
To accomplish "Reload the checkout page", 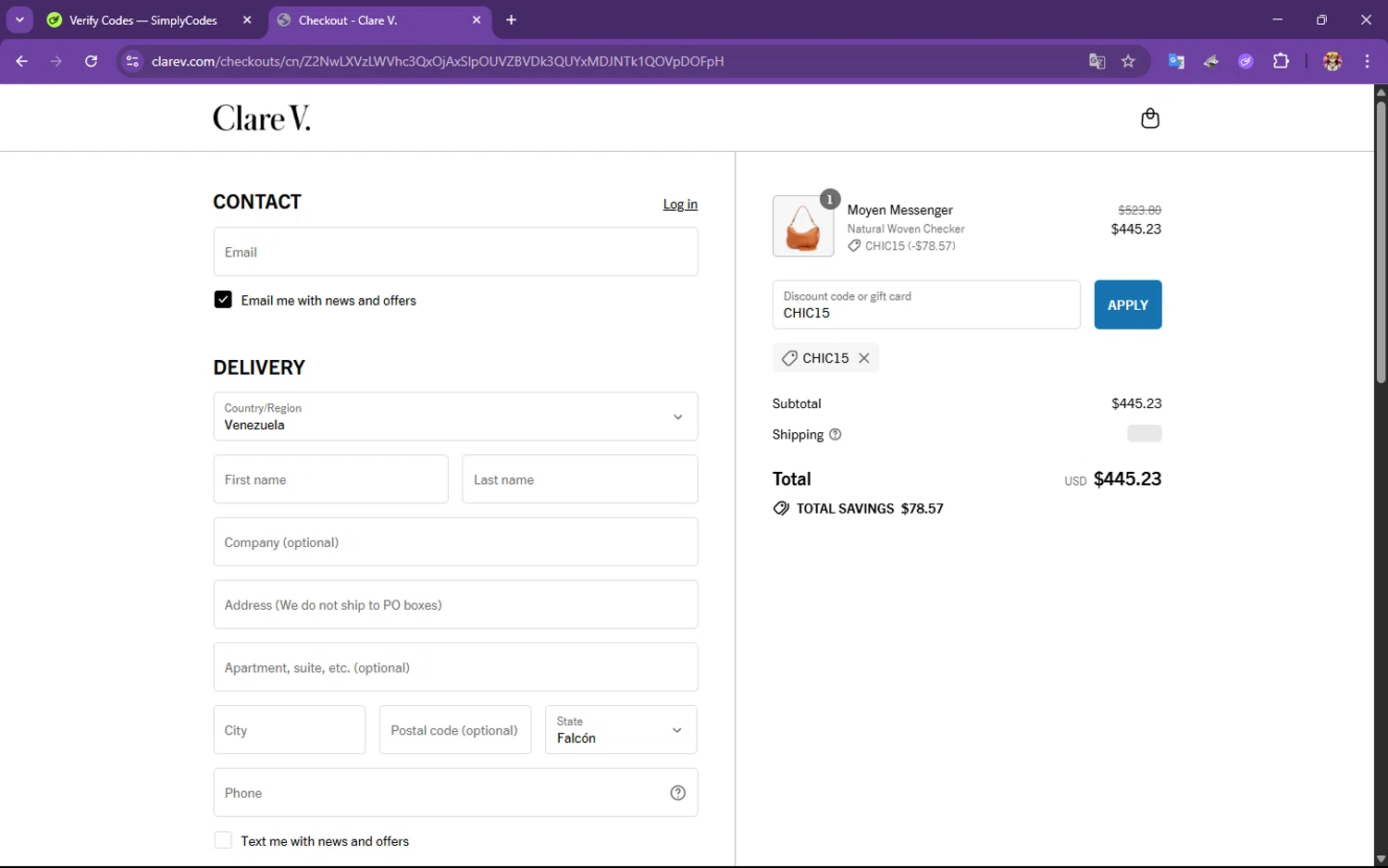I will [x=91, y=61].
